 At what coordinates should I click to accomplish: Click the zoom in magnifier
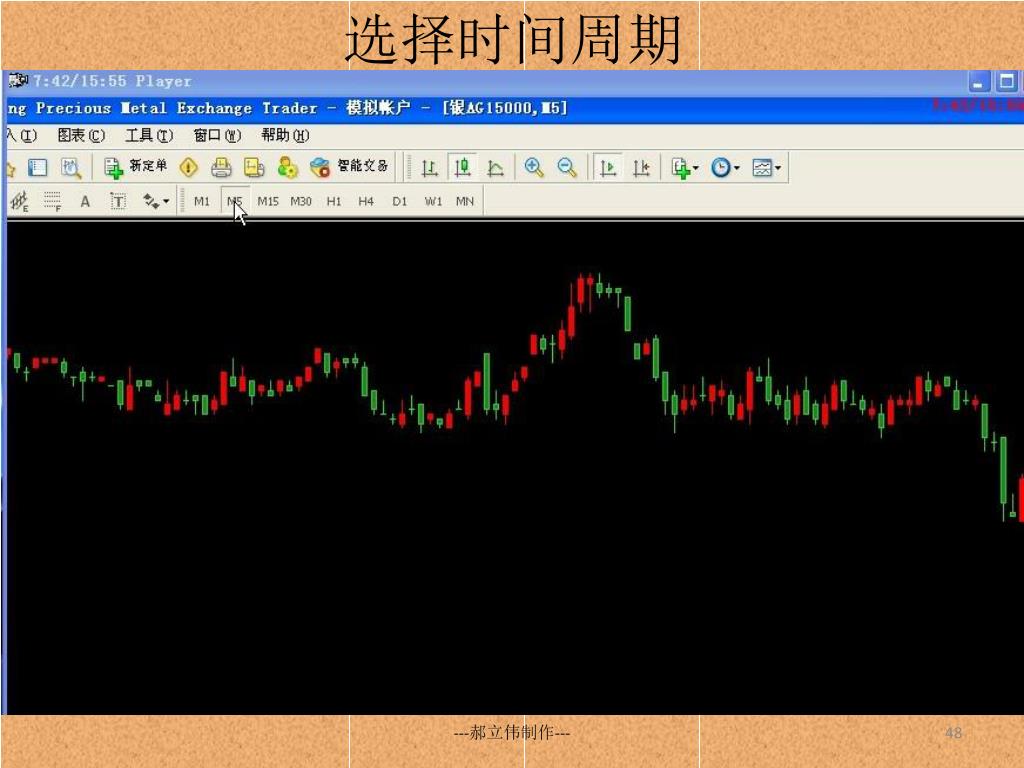coord(534,168)
